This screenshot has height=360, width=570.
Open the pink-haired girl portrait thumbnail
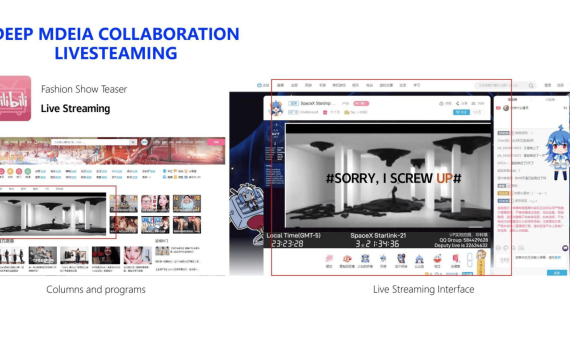pos(138,255)
